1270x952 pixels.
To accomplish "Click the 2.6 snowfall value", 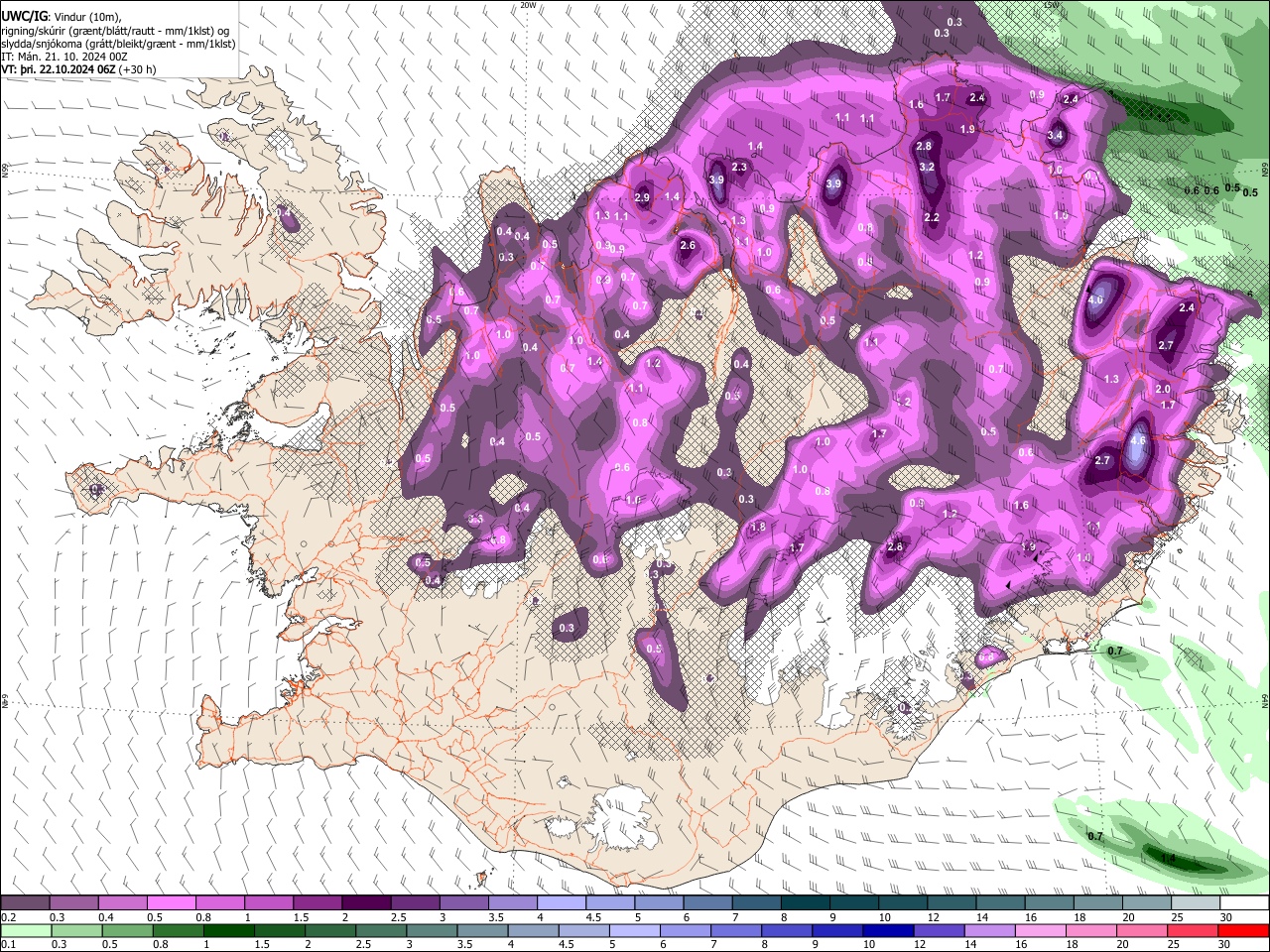I will coord(688,246).
